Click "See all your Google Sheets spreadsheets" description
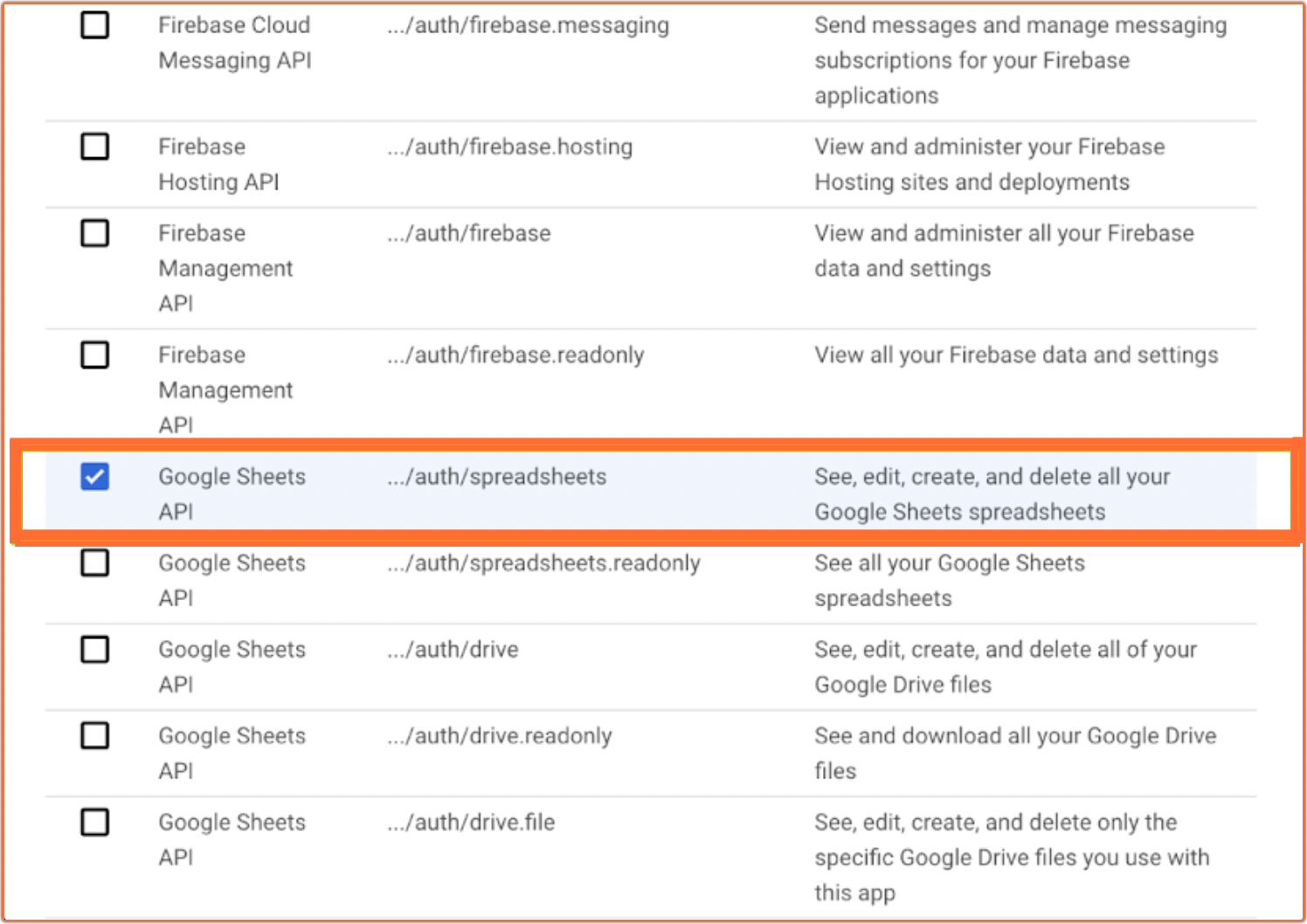The height and width of the screenshot is (924, 1307). 950,581
